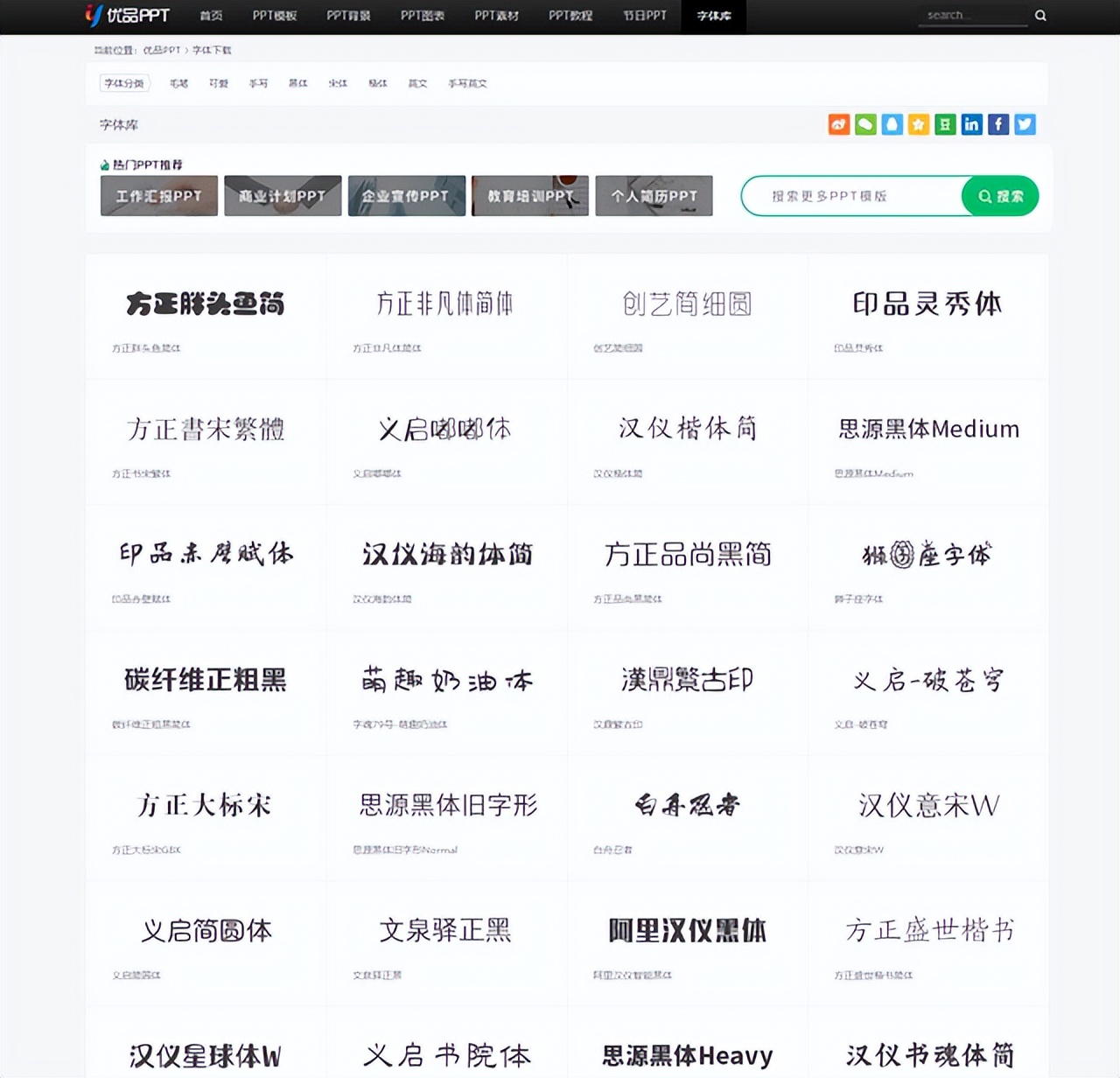Open the PPT教程 nav item
This screenshot has width=1120, height=1078.
[x=570, y=16]
